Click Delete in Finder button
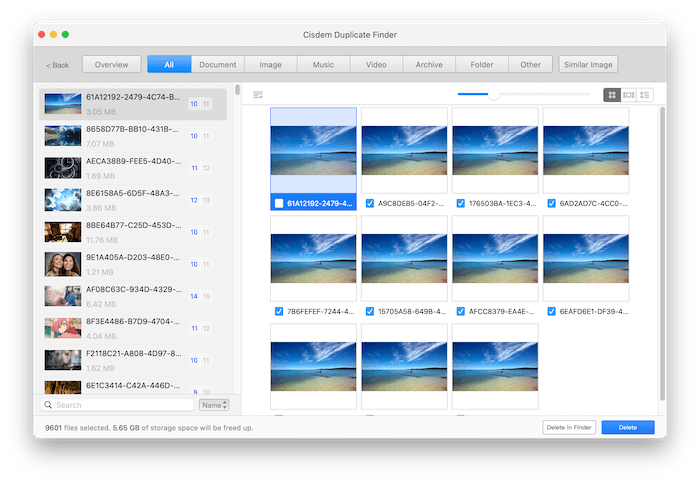Viewport: 700px width, 482px height. tap(568, 427)
